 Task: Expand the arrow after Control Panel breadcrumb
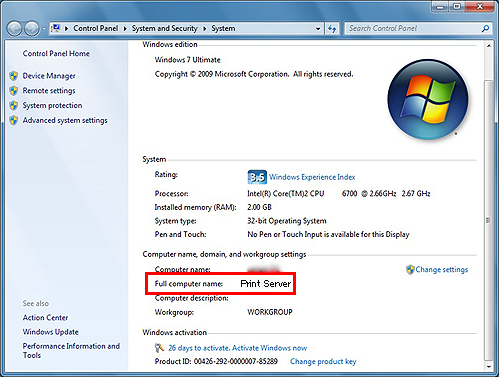125,29
